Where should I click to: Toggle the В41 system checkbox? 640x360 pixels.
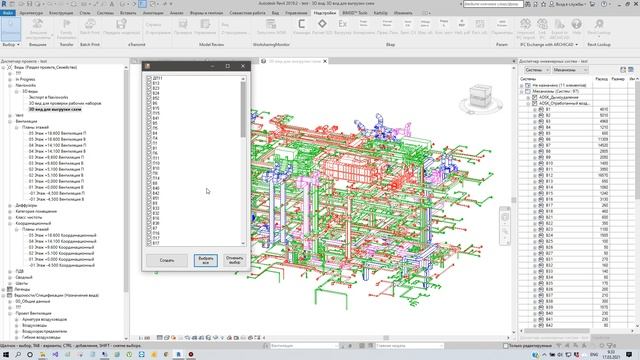(149, 118)
